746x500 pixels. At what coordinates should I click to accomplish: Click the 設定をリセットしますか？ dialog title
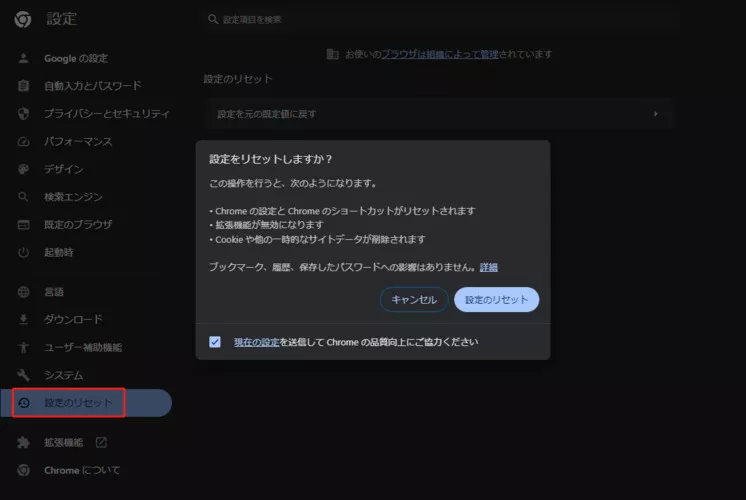tap(271, 159)
